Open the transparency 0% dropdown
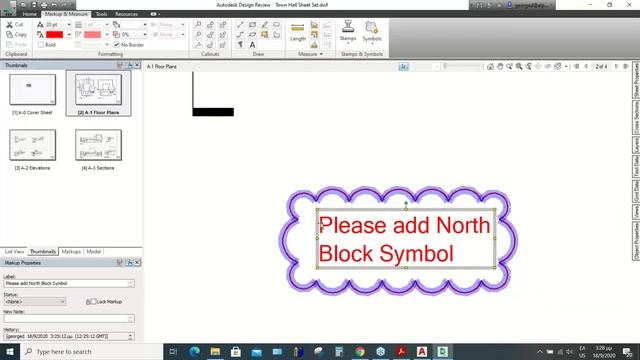Screen dimensions: 640x360 (144, 35)
